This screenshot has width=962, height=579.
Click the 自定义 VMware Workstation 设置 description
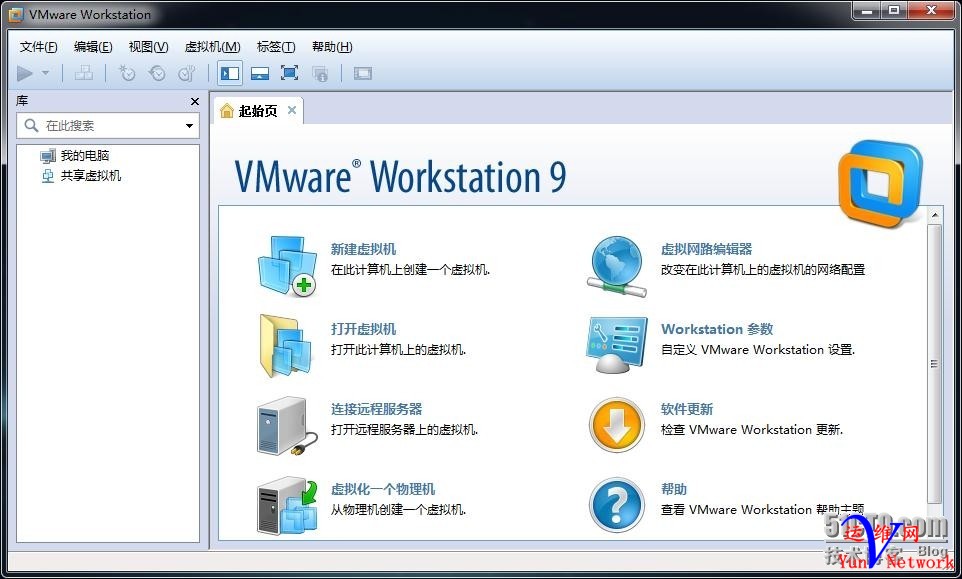(758, 350)
